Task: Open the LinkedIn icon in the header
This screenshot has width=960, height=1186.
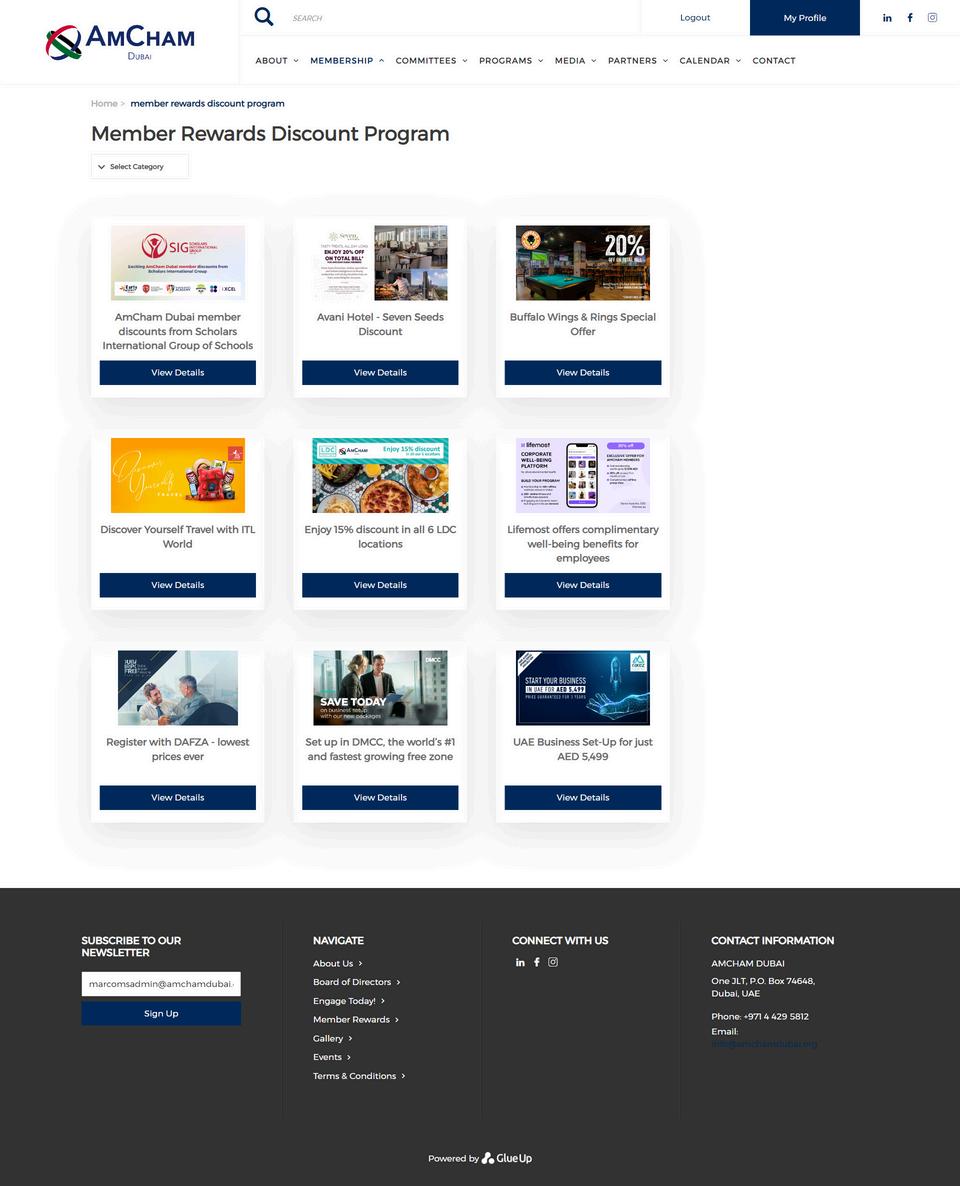Action: 887,17
